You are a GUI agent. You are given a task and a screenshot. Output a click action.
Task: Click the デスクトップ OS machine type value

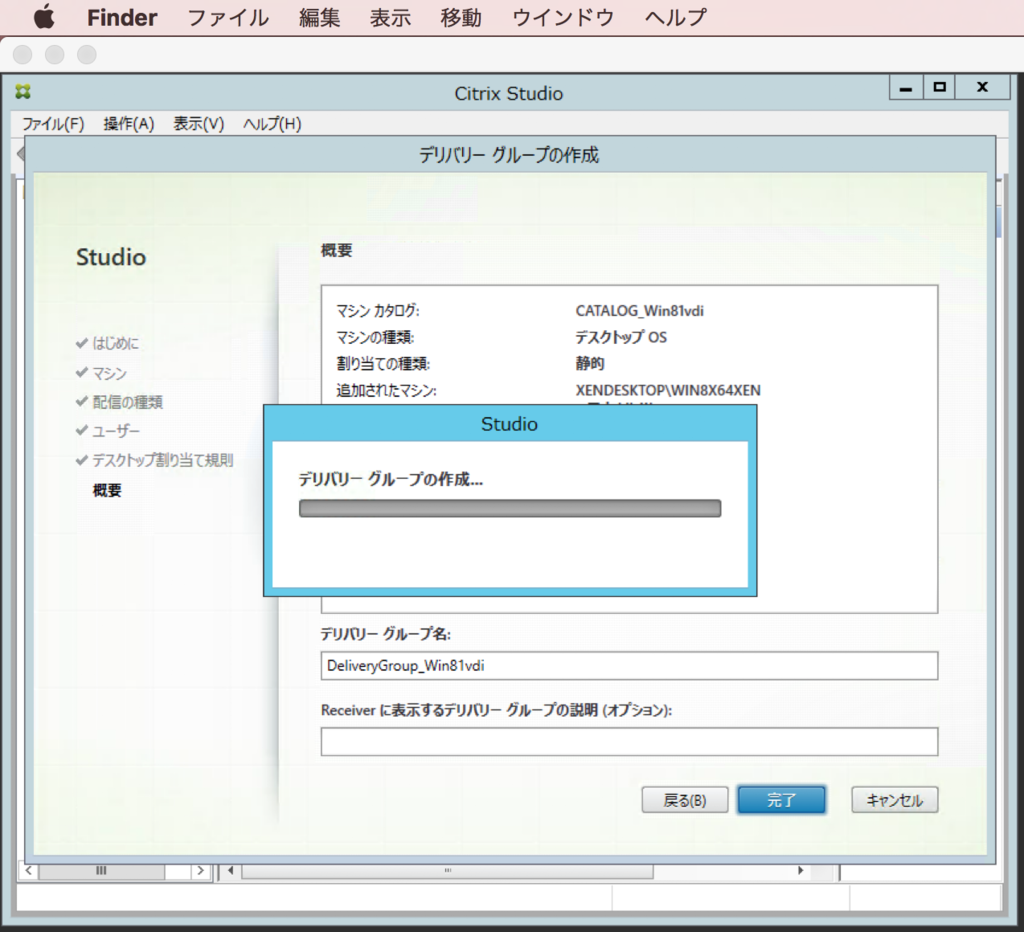point(621,337)
